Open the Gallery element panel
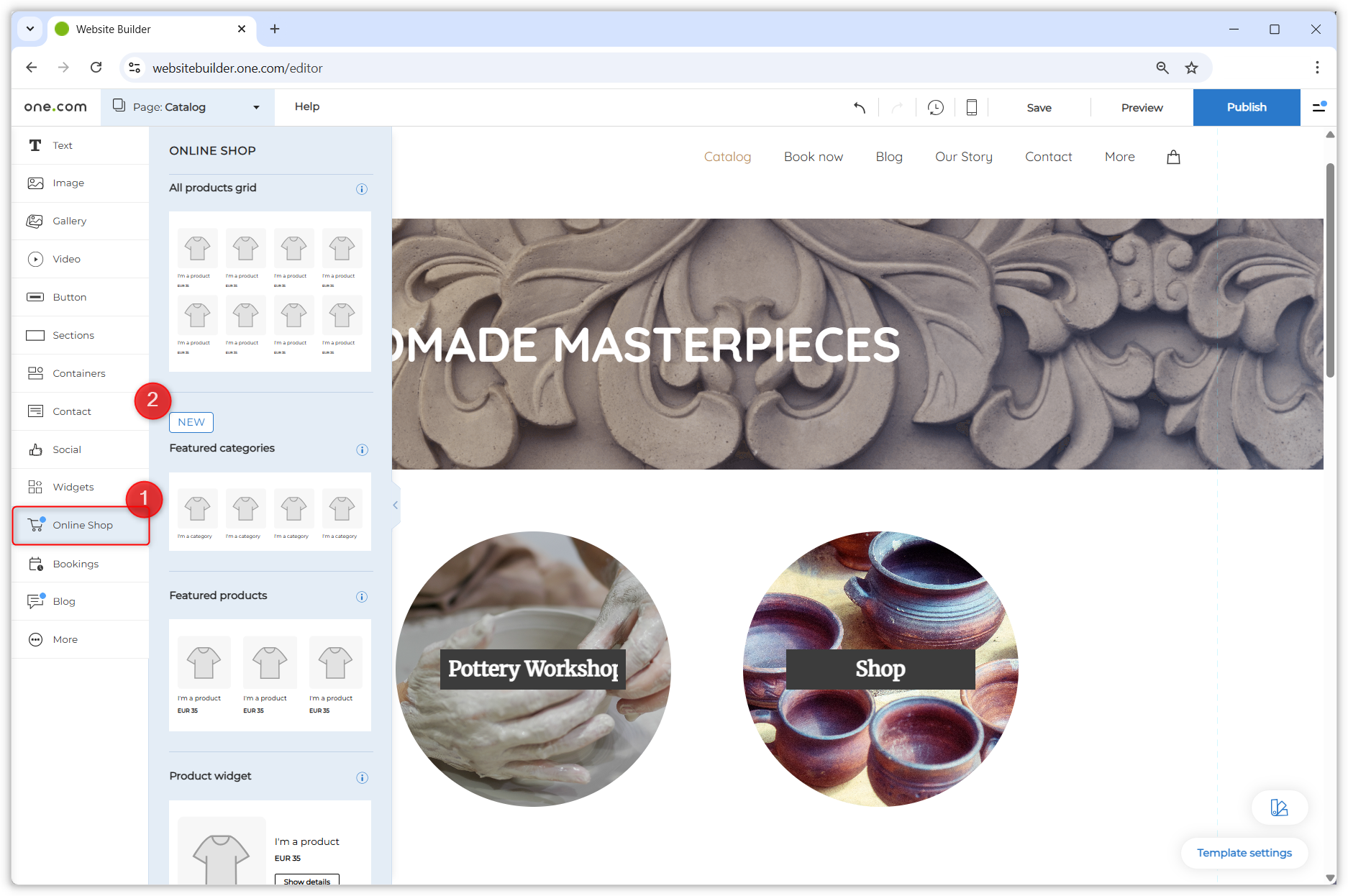This screenshot has width=1348, height=896. (70, 221)
